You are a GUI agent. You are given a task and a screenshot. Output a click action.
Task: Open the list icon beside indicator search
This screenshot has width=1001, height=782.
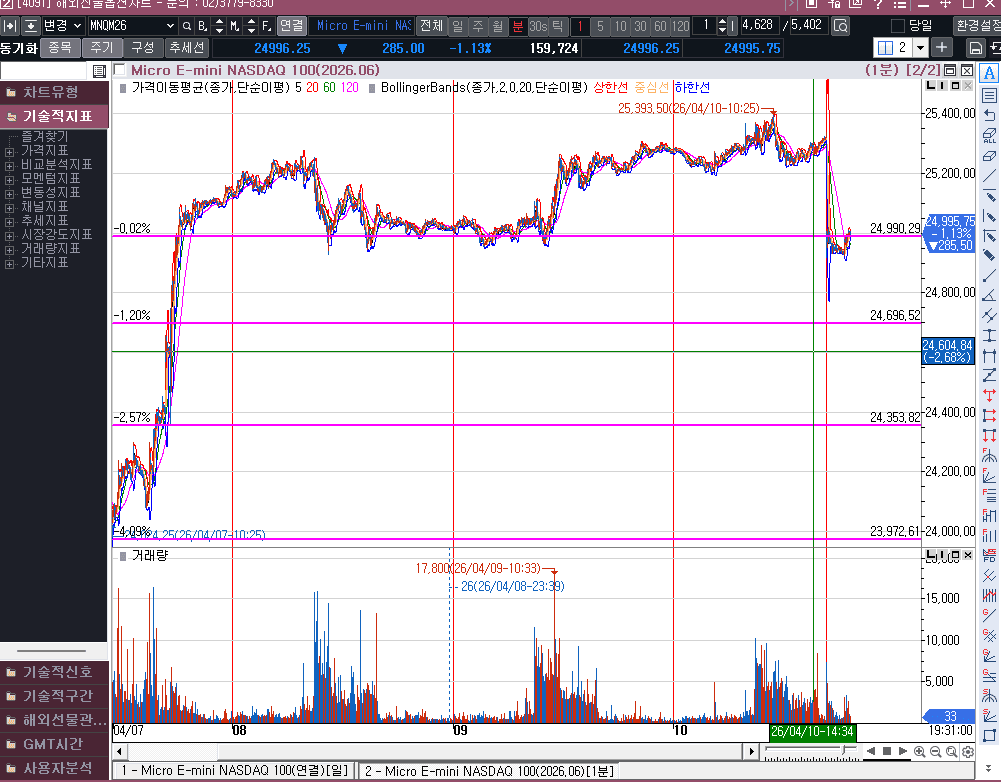pyautogui.click(x=99, y=71)
